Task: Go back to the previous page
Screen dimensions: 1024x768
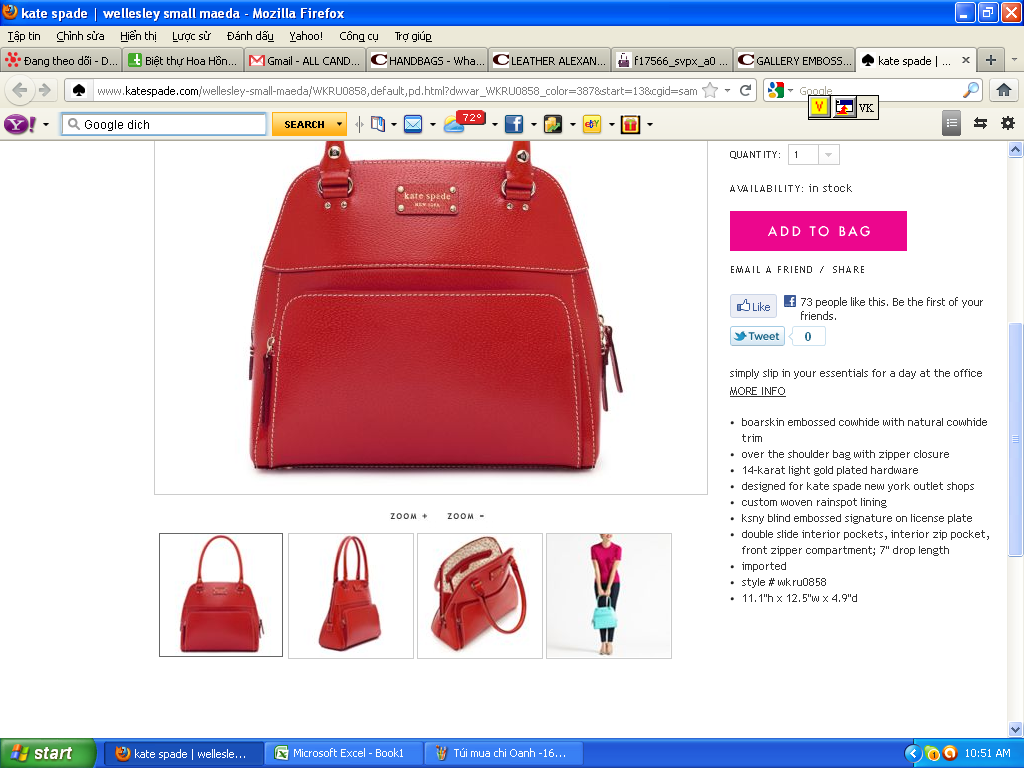Action: (x=20, y=90)
